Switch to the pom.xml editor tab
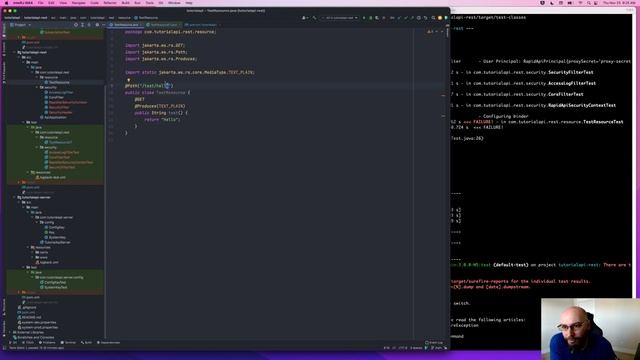 coord(202,25)
